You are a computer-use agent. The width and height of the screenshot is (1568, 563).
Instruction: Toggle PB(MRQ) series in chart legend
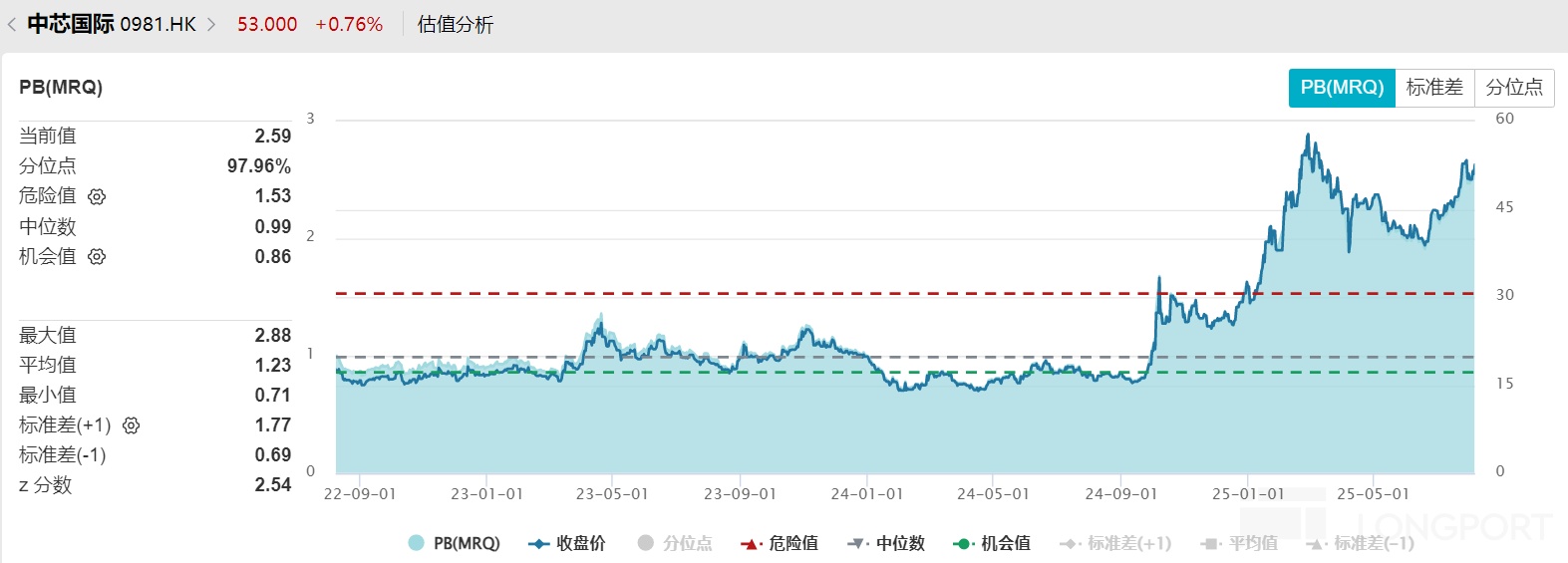(x=455, y=543)
